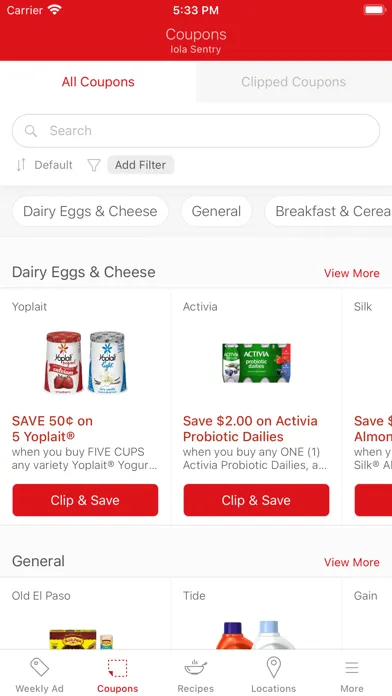
Task: Switch to the Clipped Coupons tab
Action: 293,82
